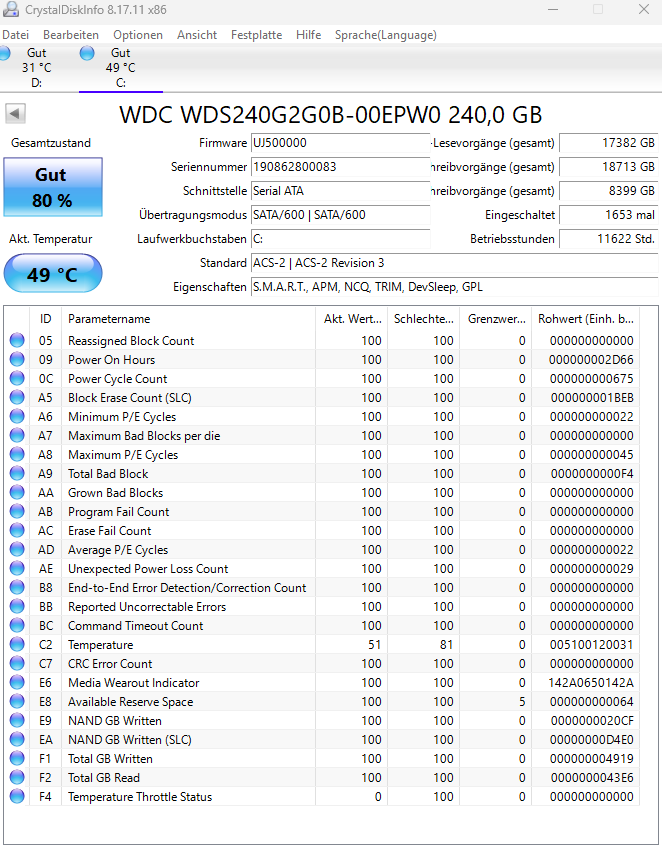This screenshot has height=850, width=662.
Task: Click the Schlechte column header
Action: (x=423, y=319)
